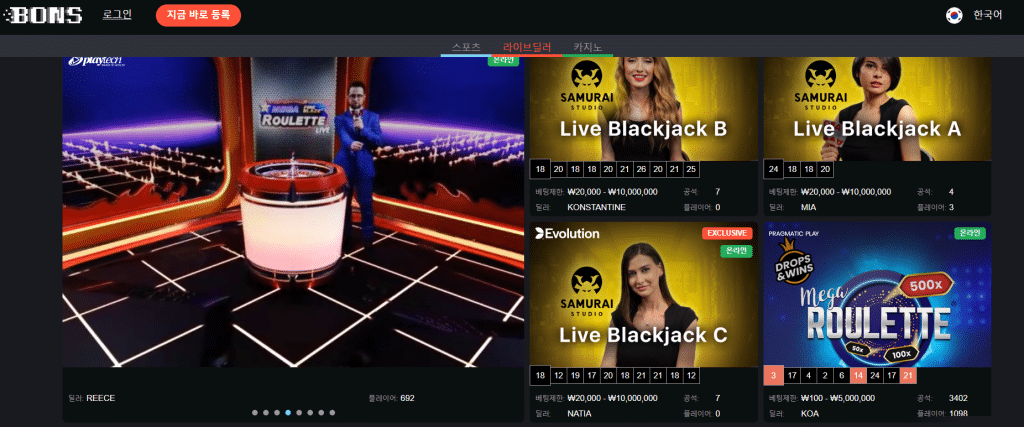The image size is (1024, 427).
Task: Go to the 카지노 tab
Action: [588, 47]
